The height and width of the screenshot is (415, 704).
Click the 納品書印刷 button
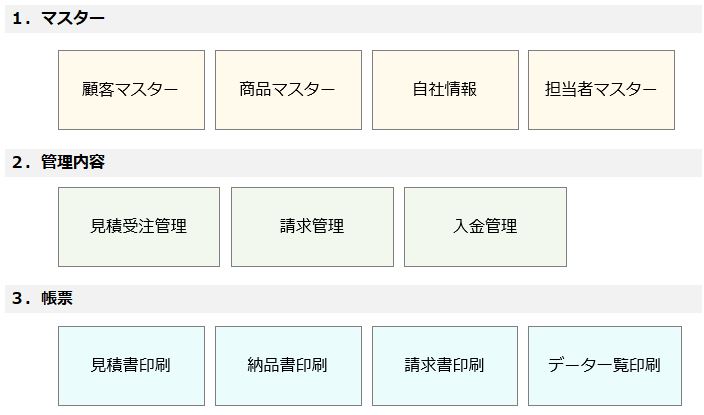click(x=288, y=366)
